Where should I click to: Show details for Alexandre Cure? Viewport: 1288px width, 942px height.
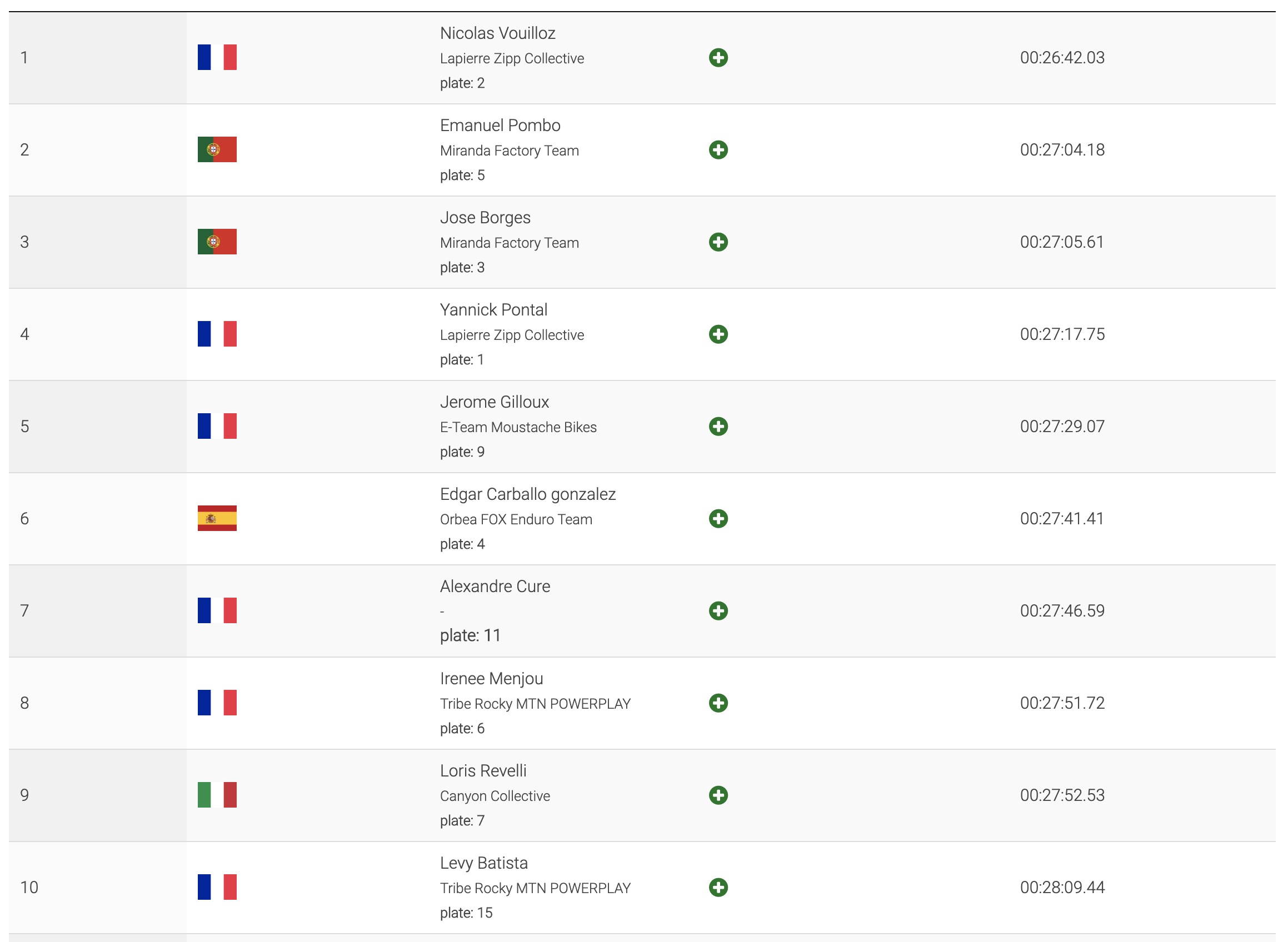point(718,611)
